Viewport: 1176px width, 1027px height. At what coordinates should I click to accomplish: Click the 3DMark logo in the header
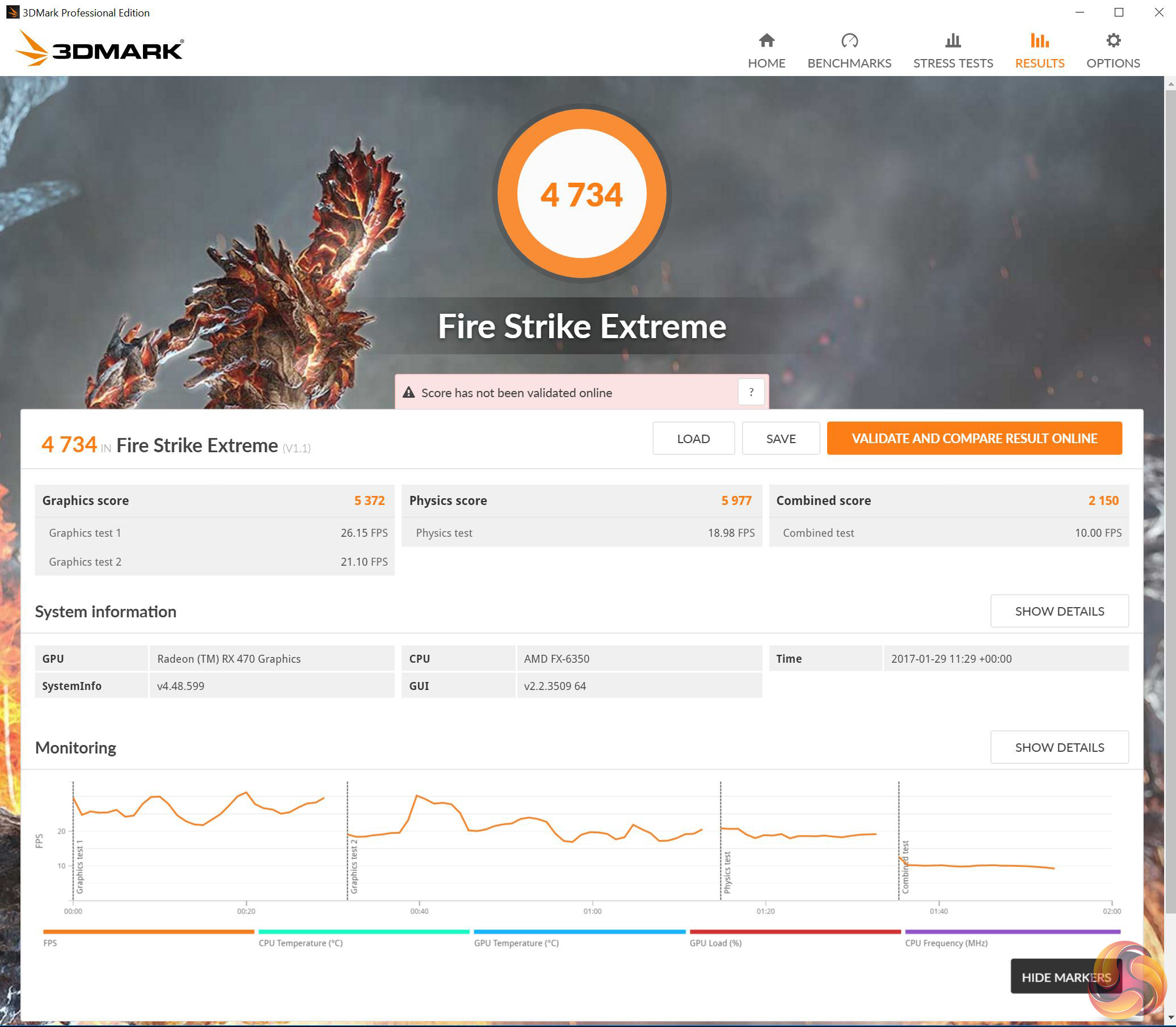coord(100,49)
